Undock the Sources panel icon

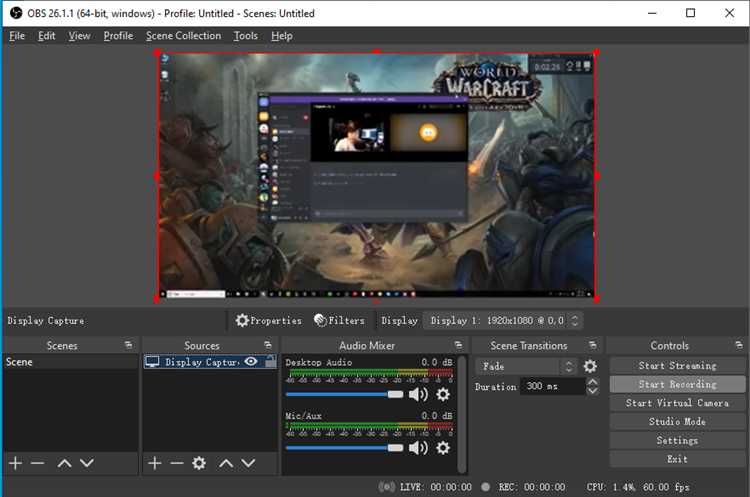(x=267, y=345)
